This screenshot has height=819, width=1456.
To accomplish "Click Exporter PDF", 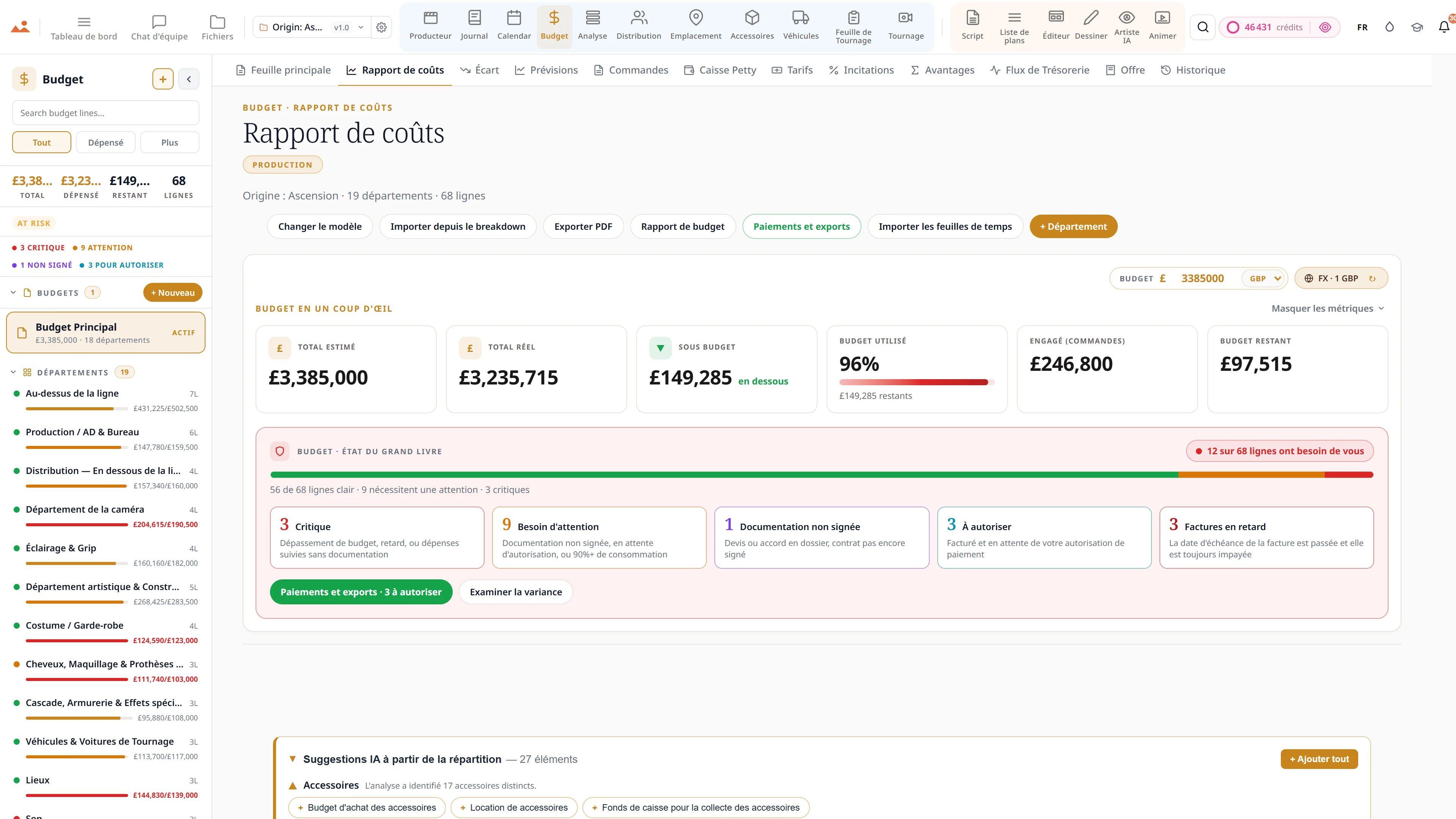I will [x=583, y=227].
